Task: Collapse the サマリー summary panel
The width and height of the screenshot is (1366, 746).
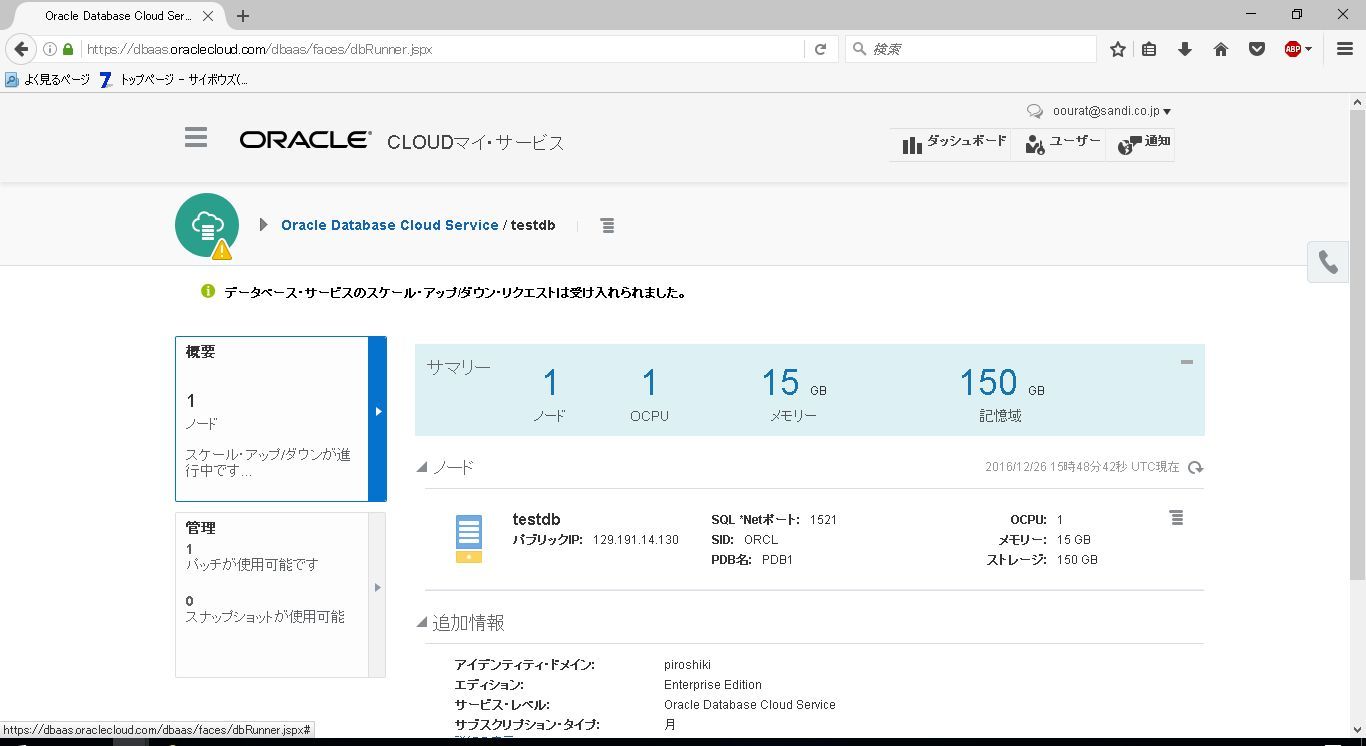Action: click(x=1187, y=362)
